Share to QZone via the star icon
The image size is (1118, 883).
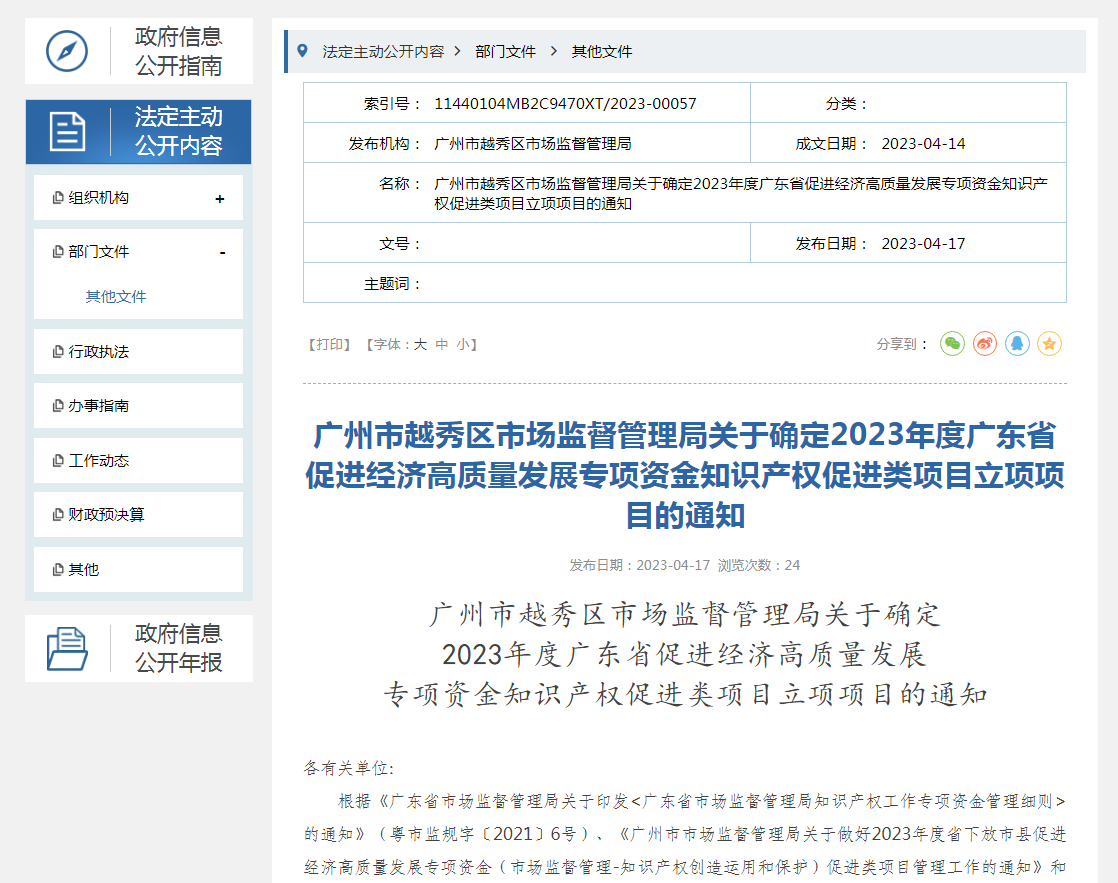[1049, 344]
